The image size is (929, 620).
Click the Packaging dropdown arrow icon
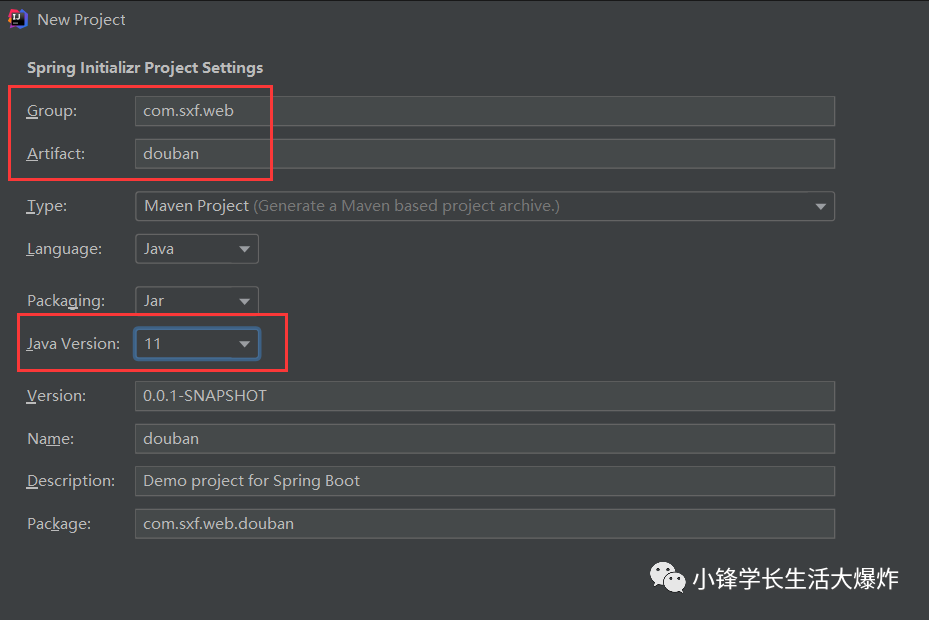click(244, 300)
